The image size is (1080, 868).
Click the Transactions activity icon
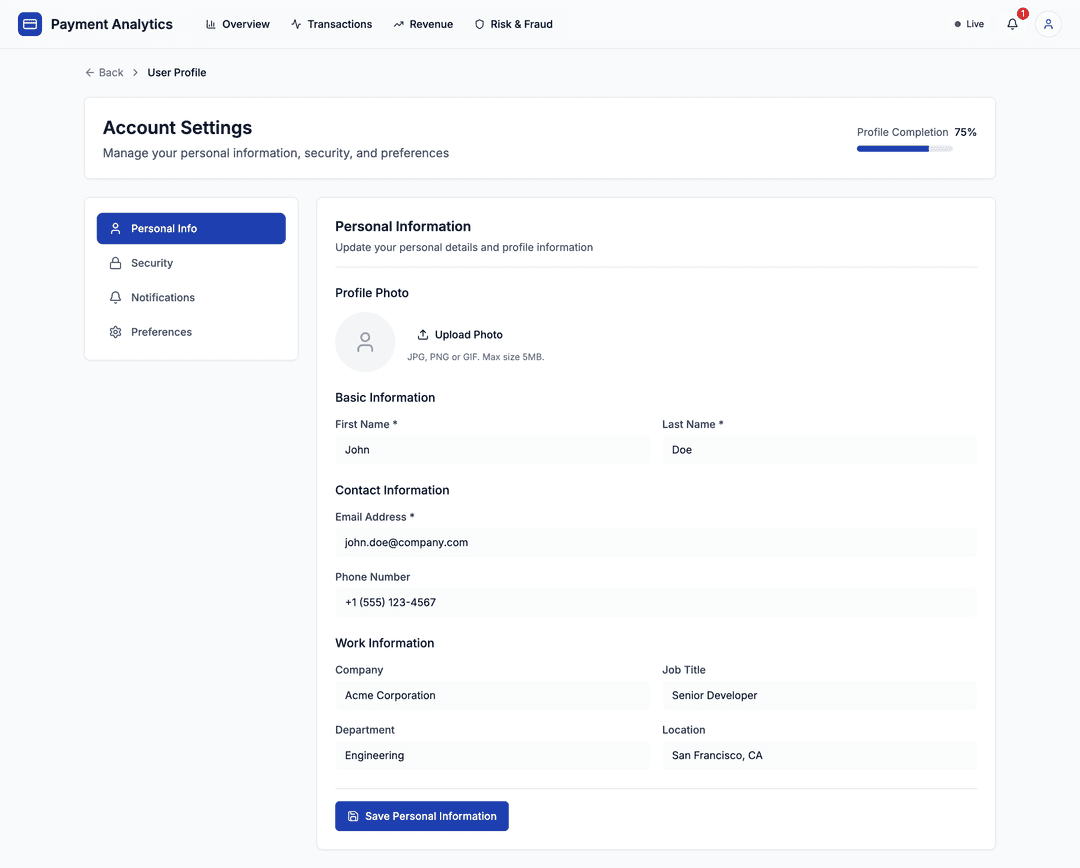[x=297, y=23]
